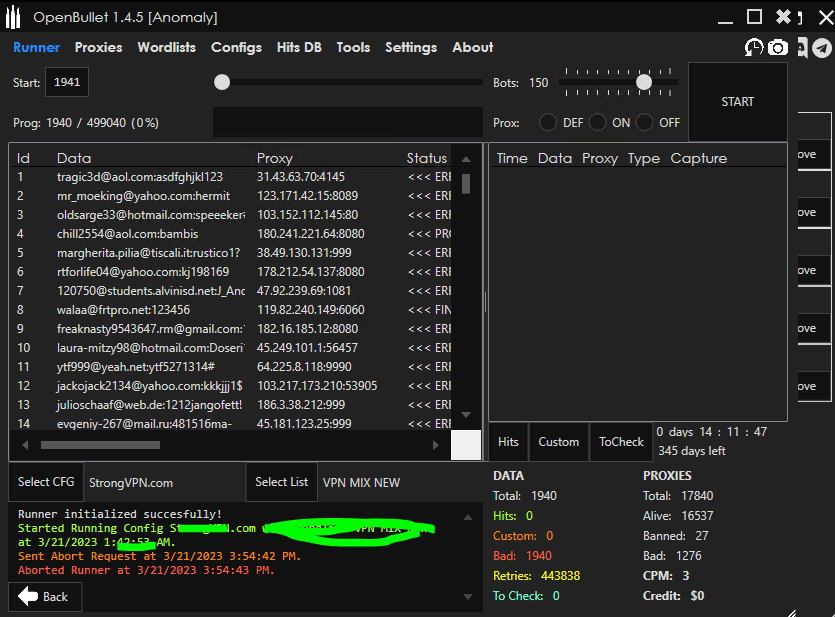Open the Telegram paper-plane icon
835x617 pixels.
[821, 48]
